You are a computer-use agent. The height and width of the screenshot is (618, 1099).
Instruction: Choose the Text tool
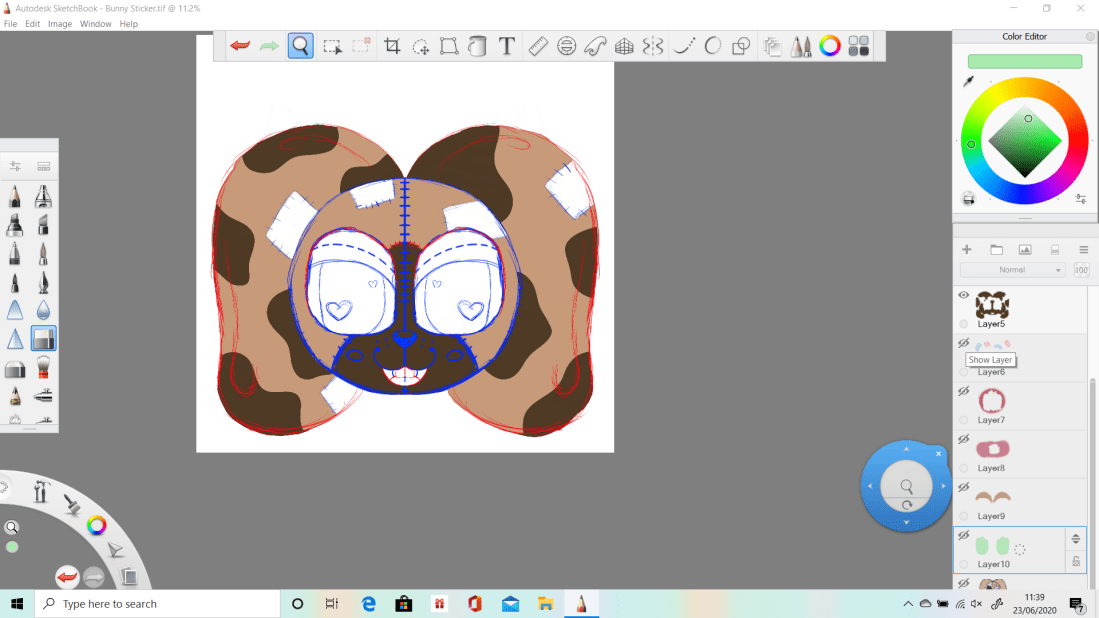tap(507, 46)
